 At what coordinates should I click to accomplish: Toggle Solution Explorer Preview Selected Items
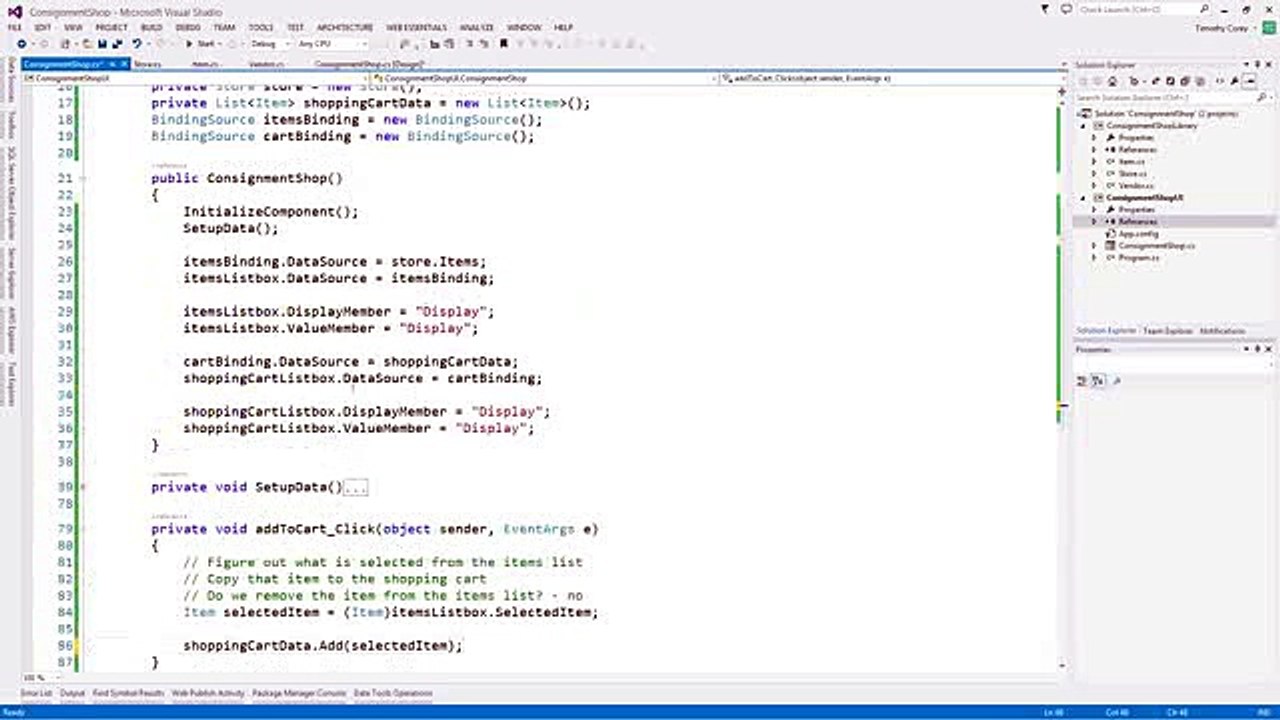point(1250,81)
